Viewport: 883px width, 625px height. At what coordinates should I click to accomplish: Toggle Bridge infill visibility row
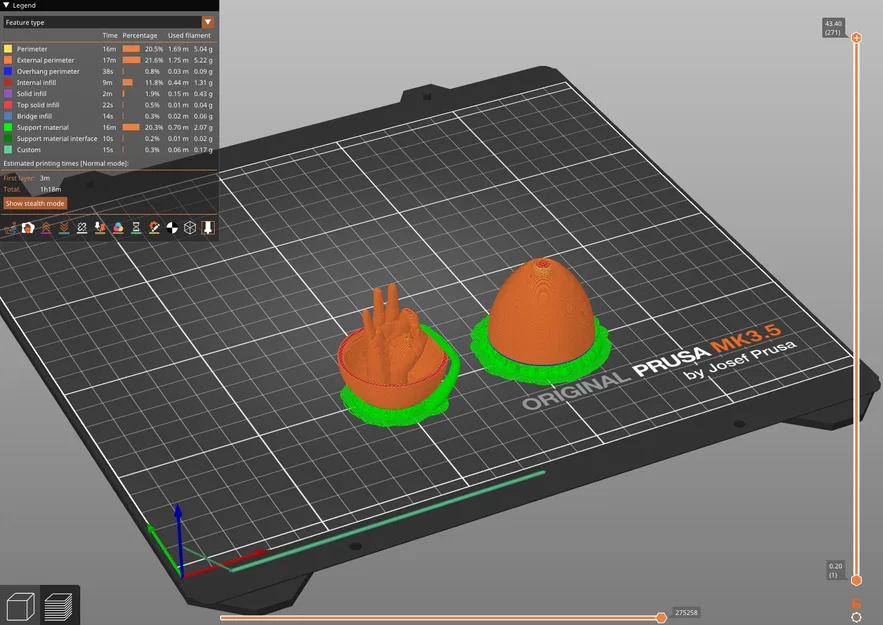(x=109, y=117)
